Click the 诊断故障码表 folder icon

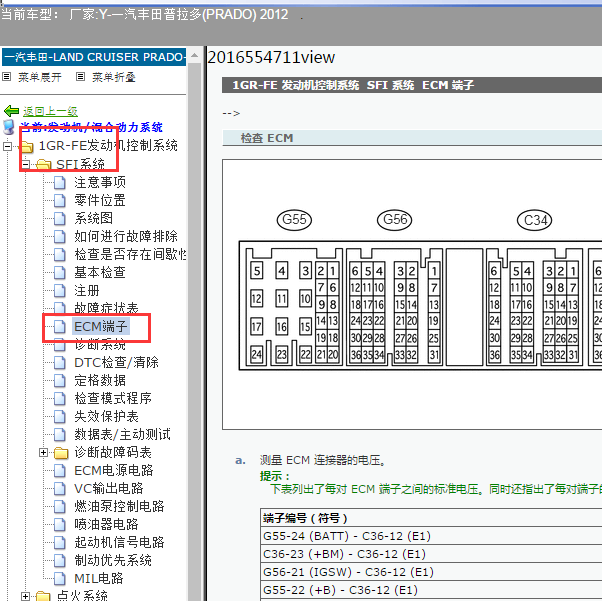(x=61, y=453)
